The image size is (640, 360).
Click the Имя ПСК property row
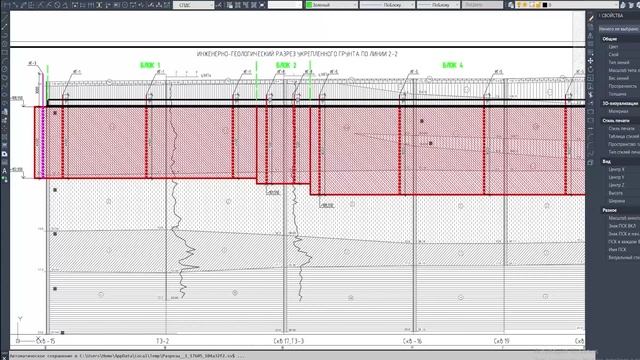[x=623, y=249]
